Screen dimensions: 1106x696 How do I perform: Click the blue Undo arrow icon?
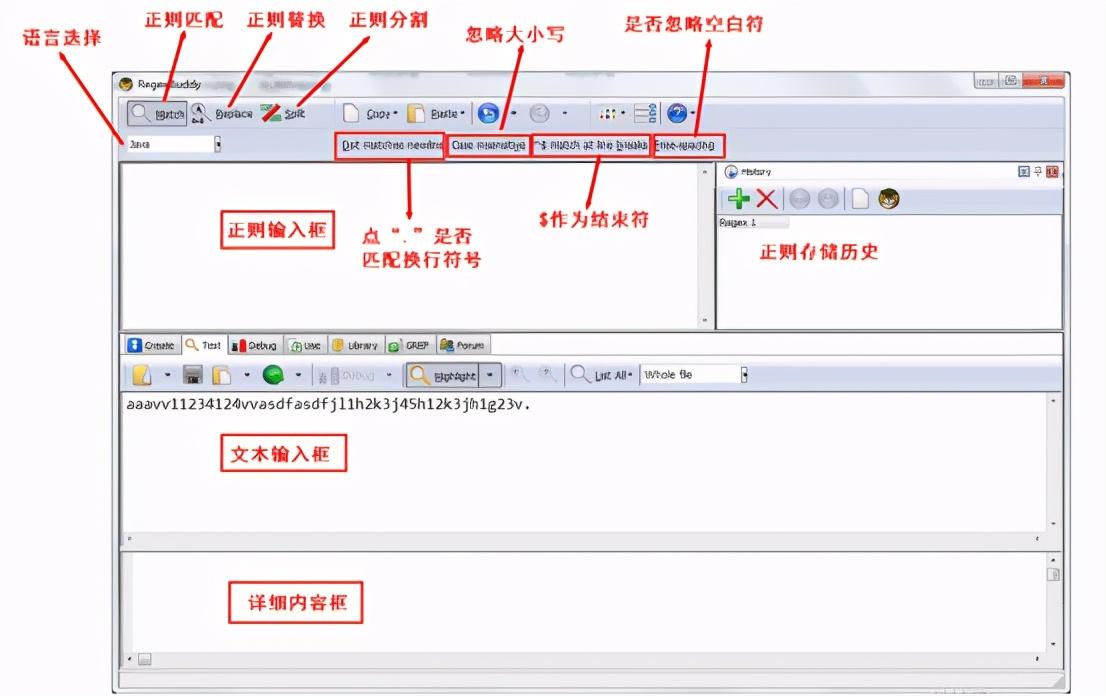pyautogui.click(x=488, y=114)
